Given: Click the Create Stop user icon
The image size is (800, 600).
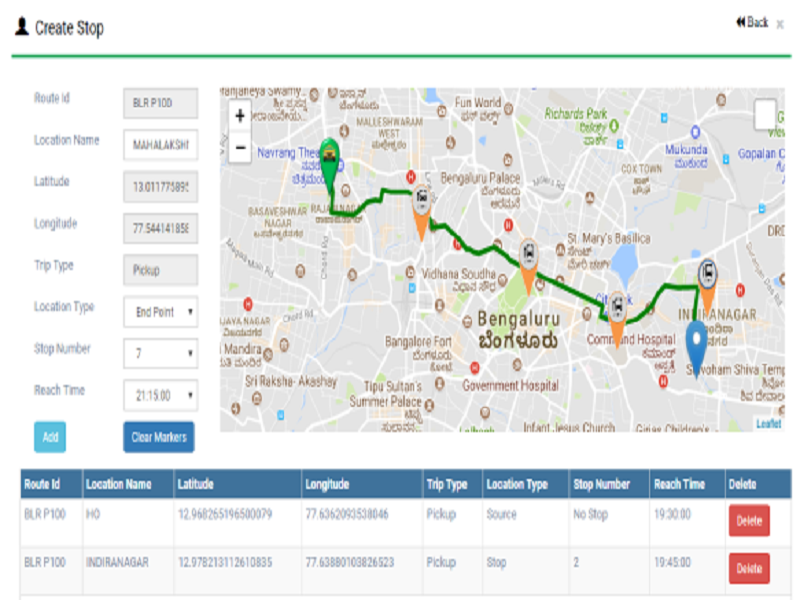Looking at the screenshot, I should point(22,26).
